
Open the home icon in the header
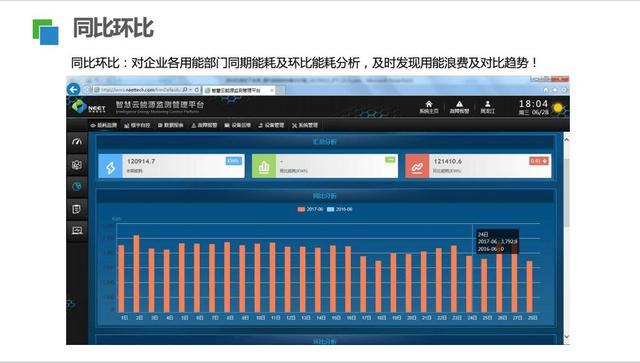click(429, 105)
